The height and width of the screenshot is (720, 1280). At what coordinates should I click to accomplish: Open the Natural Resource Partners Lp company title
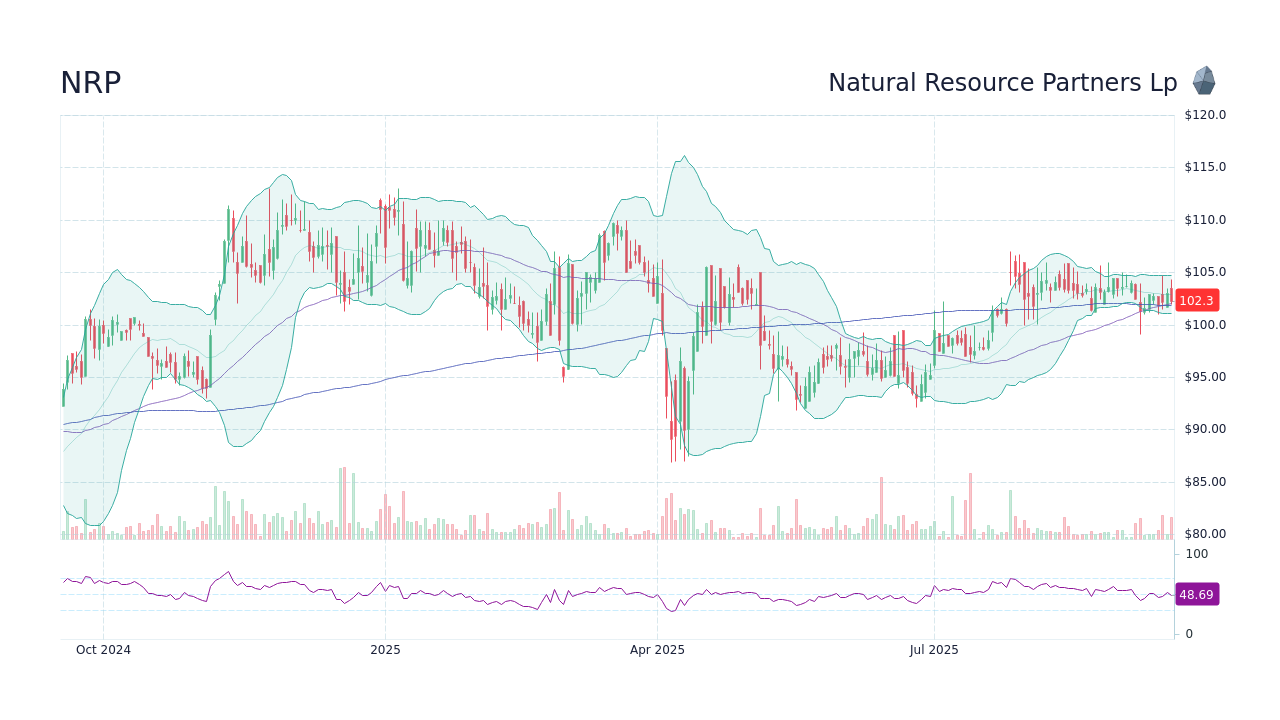click(x=1003, y=83)
